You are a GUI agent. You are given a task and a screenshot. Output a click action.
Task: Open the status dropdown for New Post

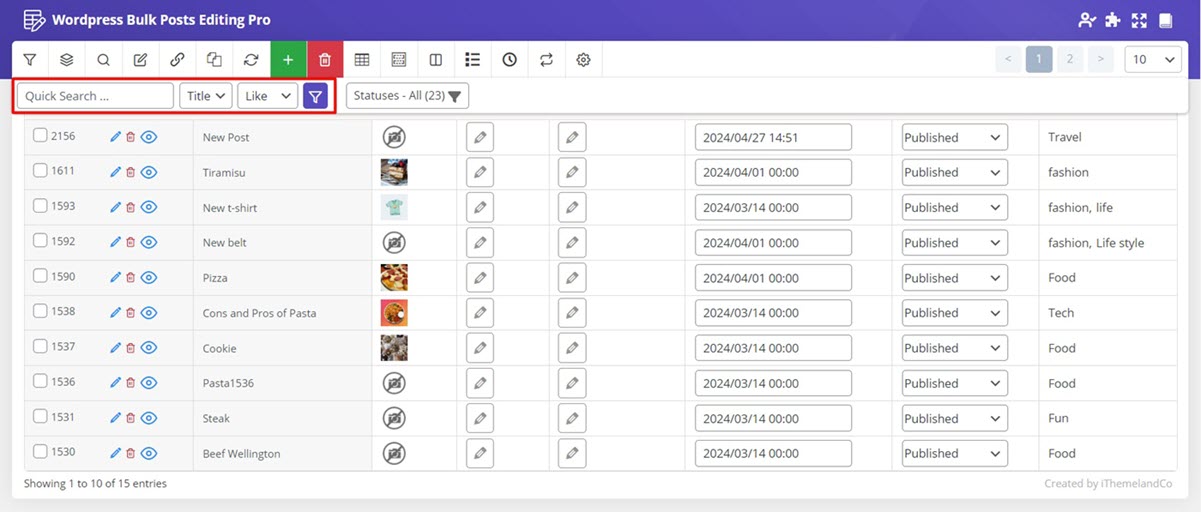[955, 137]
